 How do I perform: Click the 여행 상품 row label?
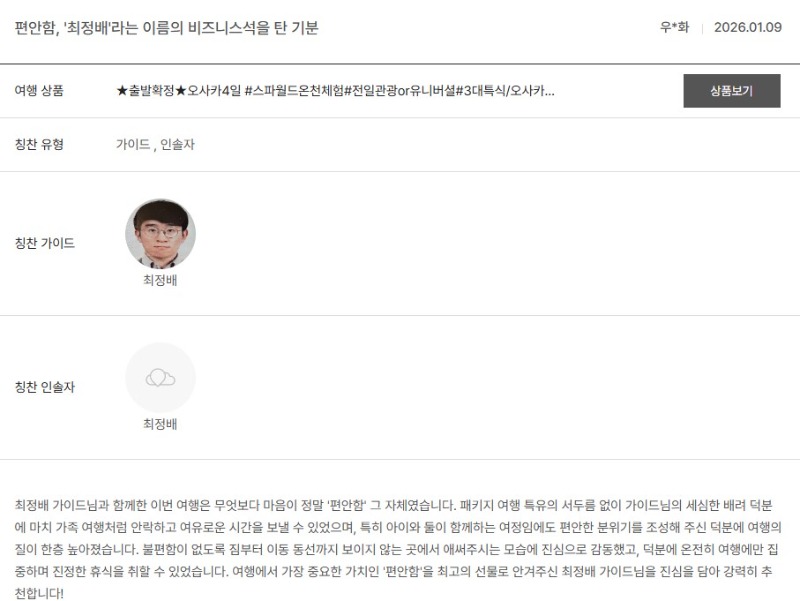pos(39,91)
